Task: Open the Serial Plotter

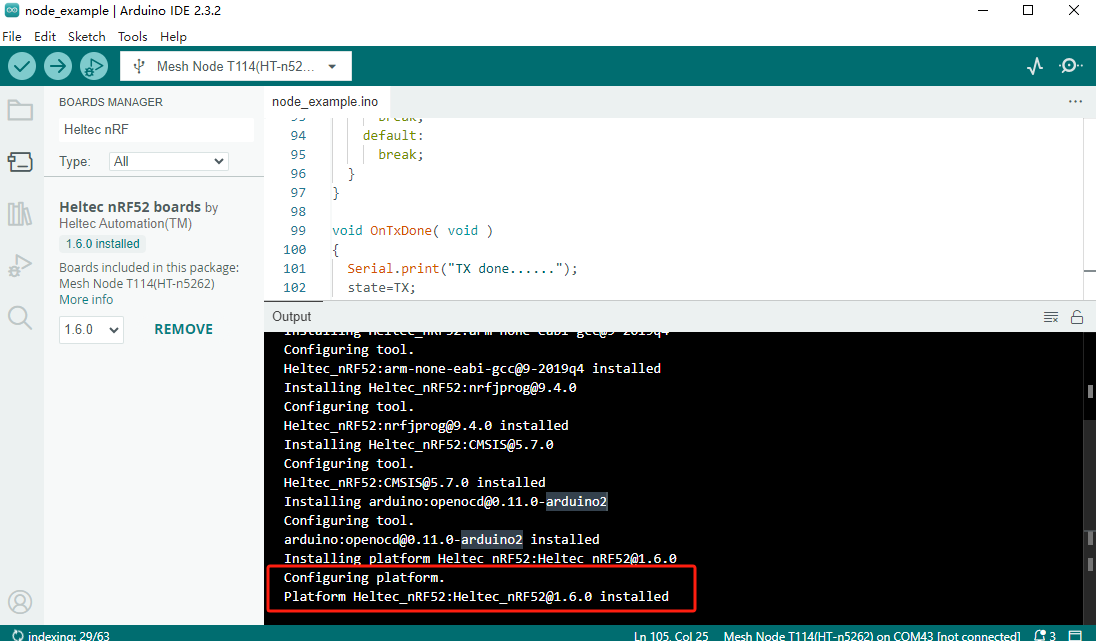Action: (x=1035, y=66)
